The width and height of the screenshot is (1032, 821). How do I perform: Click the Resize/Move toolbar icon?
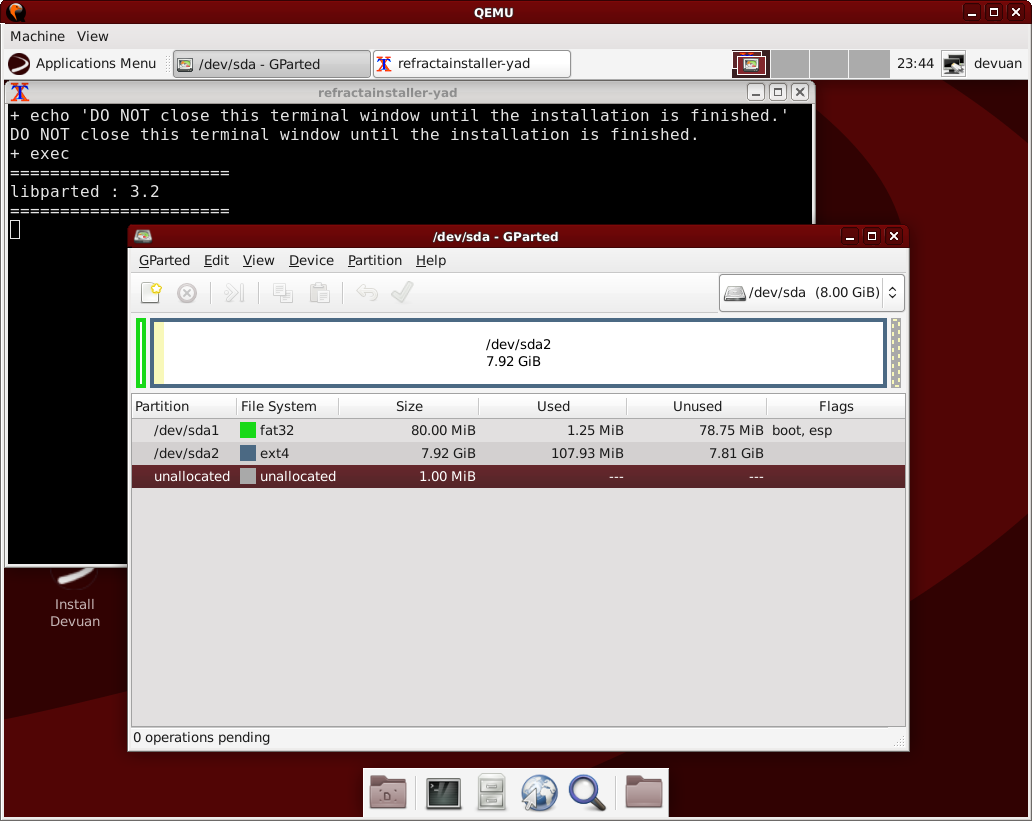[x=234, y=293]
